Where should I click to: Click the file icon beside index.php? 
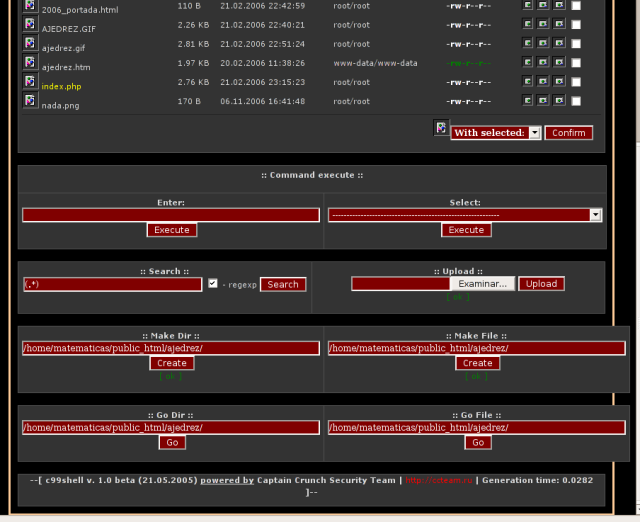tap(30, 81)
